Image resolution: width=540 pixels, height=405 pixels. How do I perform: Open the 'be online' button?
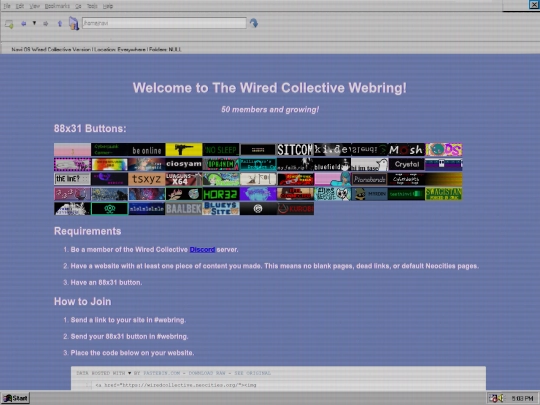(147, 150)
